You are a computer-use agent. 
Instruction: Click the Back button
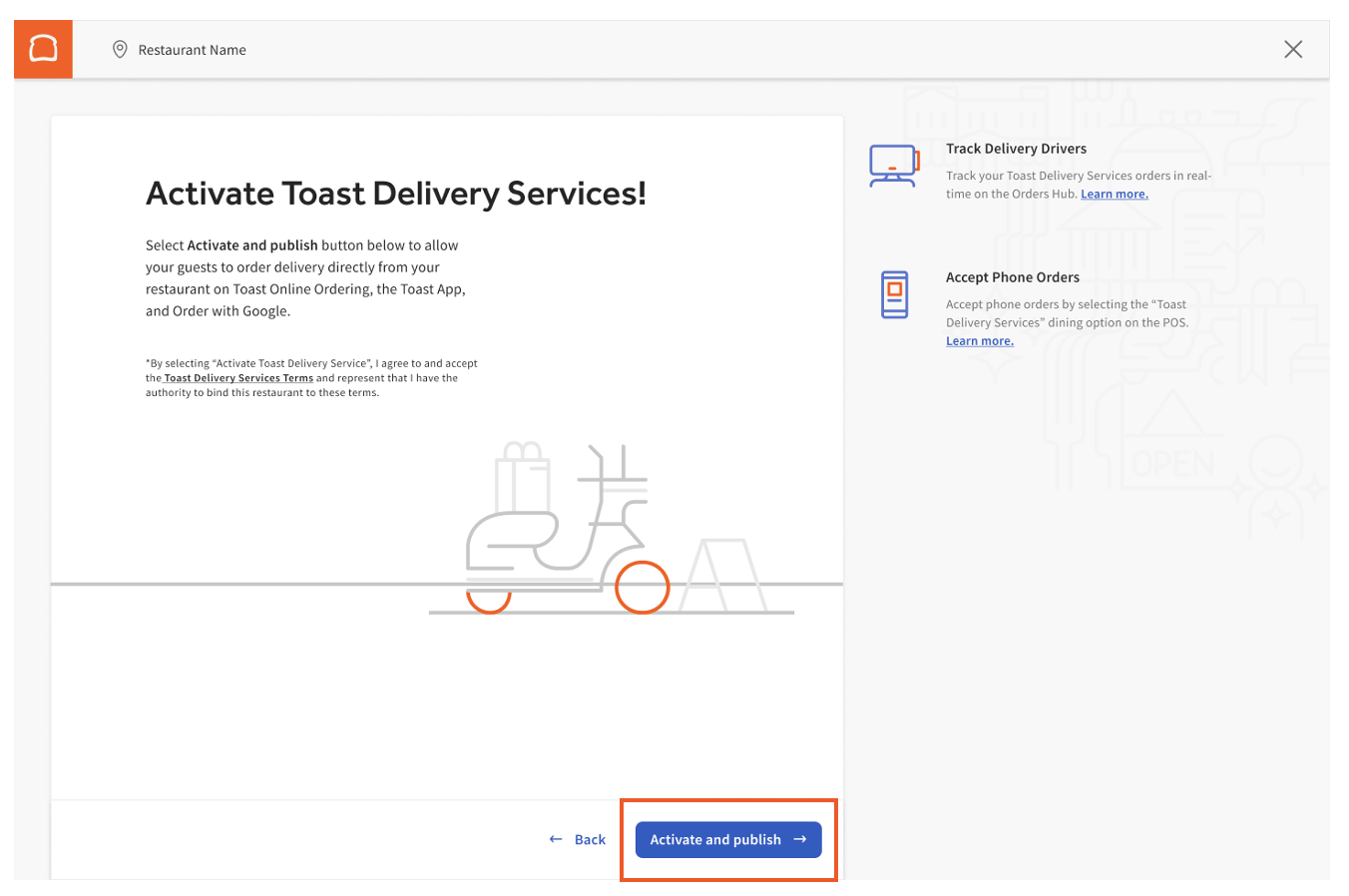click(x=590, y=839)
